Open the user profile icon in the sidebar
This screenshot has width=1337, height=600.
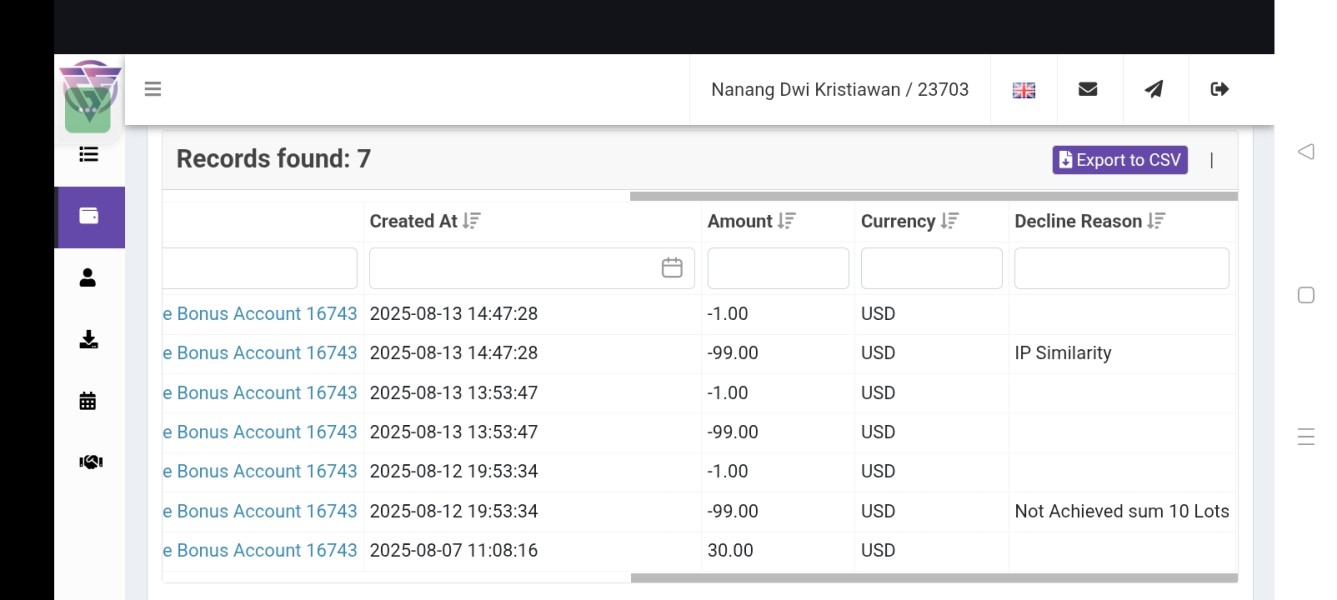pos(88,278)
